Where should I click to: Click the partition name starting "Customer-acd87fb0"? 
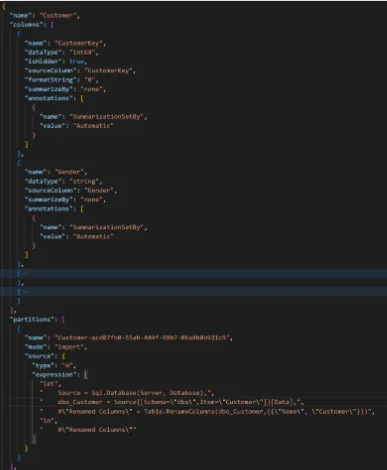coord(143,338)
